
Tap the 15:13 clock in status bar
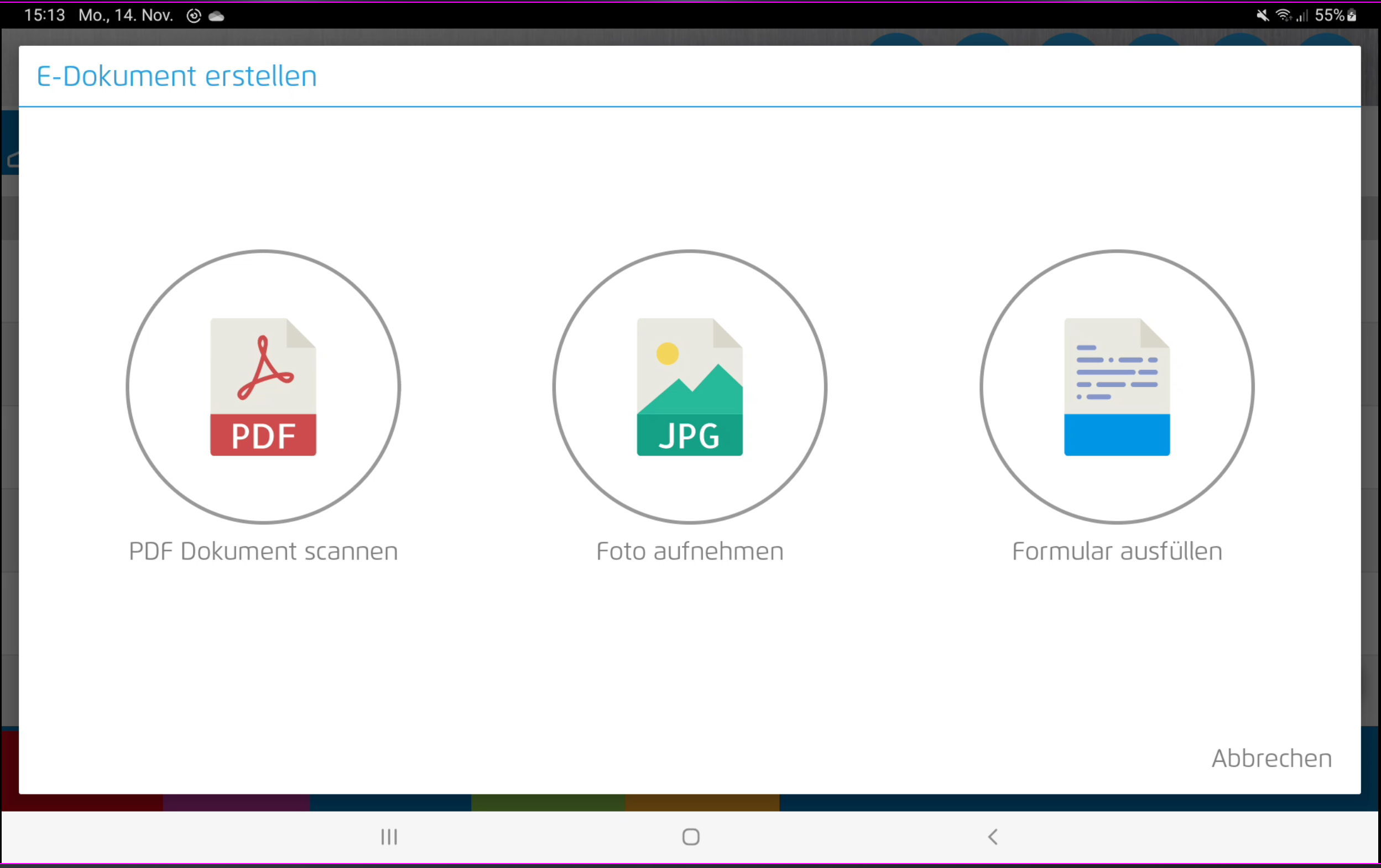tap(45, 15)
